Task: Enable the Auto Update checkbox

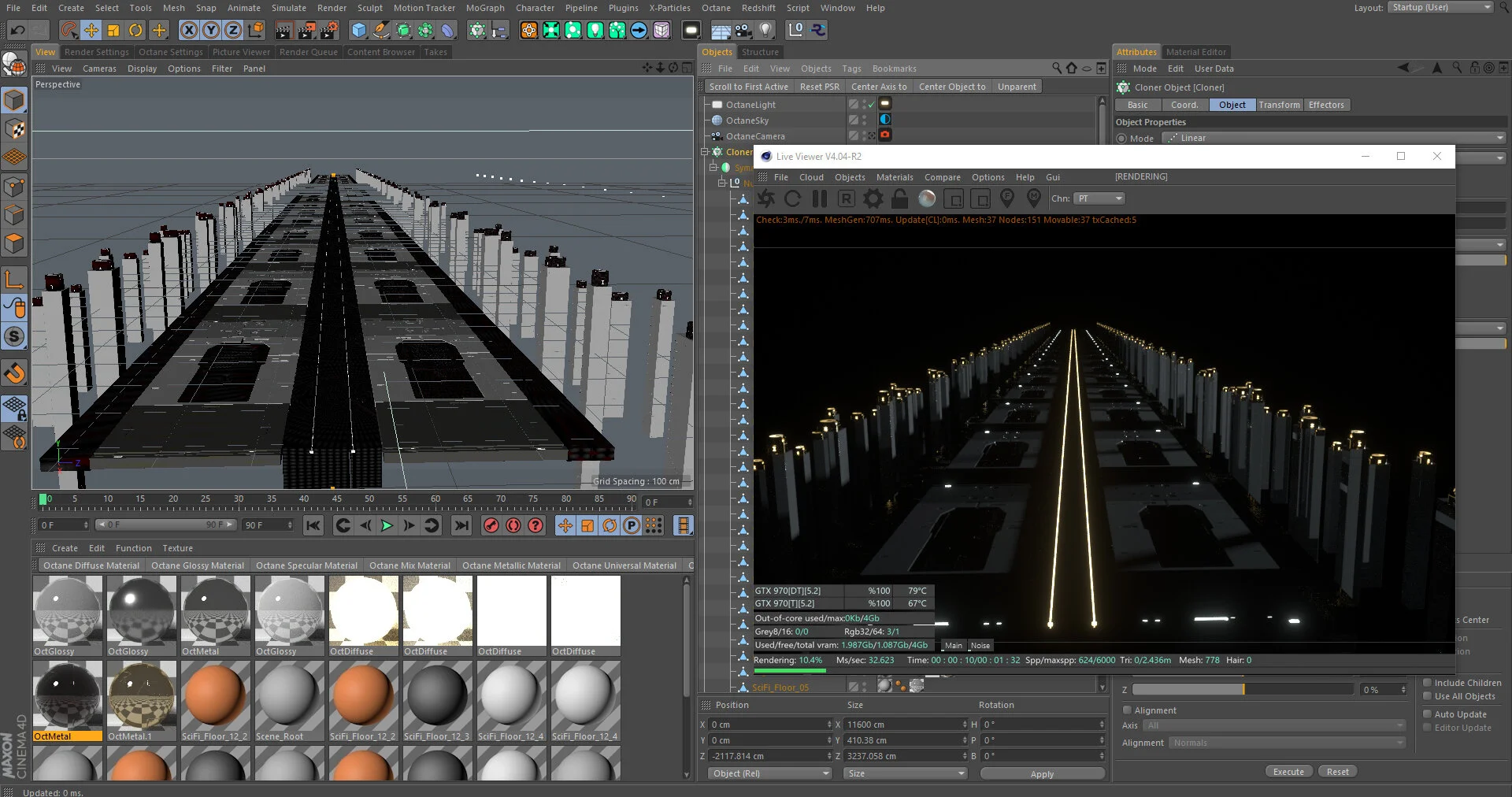Action: (1427, 714)
